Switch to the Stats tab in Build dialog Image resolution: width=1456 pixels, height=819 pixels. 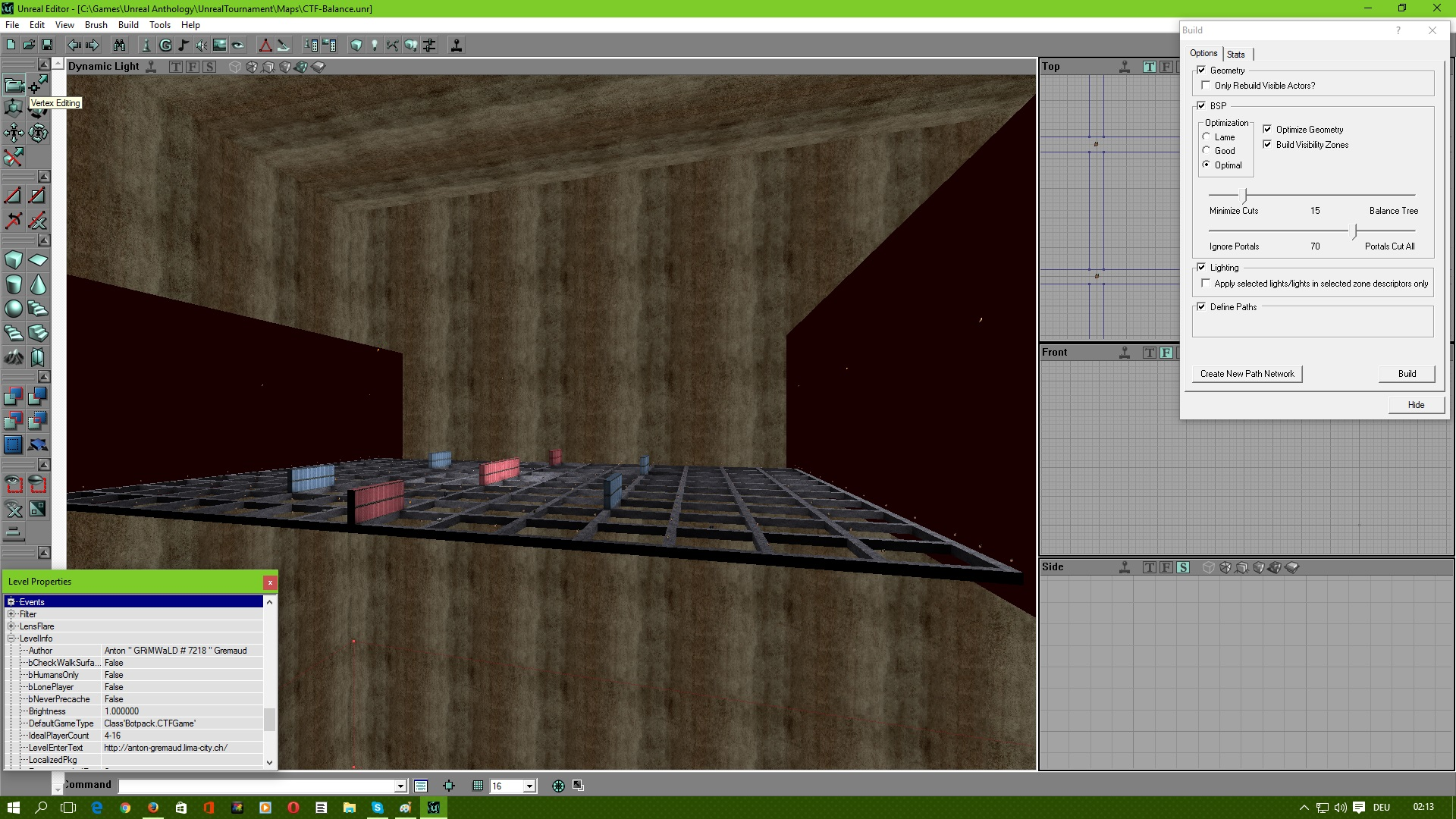tap(1236, 54)
